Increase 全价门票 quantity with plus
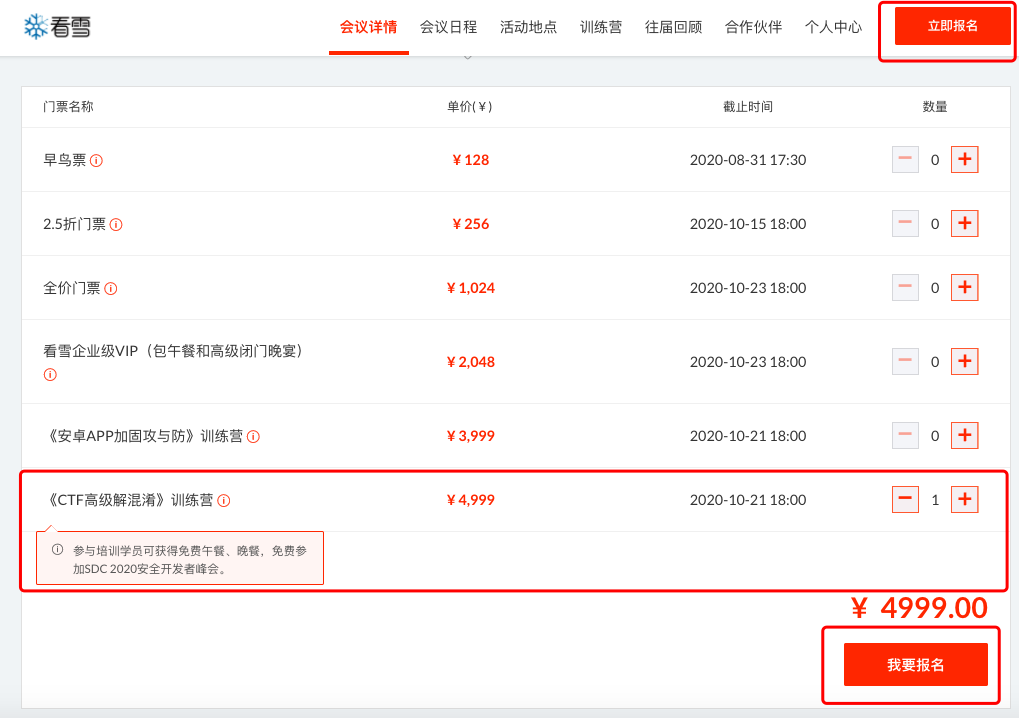The width and height of the screenshot is (1019, 718). tap(964, 287)
